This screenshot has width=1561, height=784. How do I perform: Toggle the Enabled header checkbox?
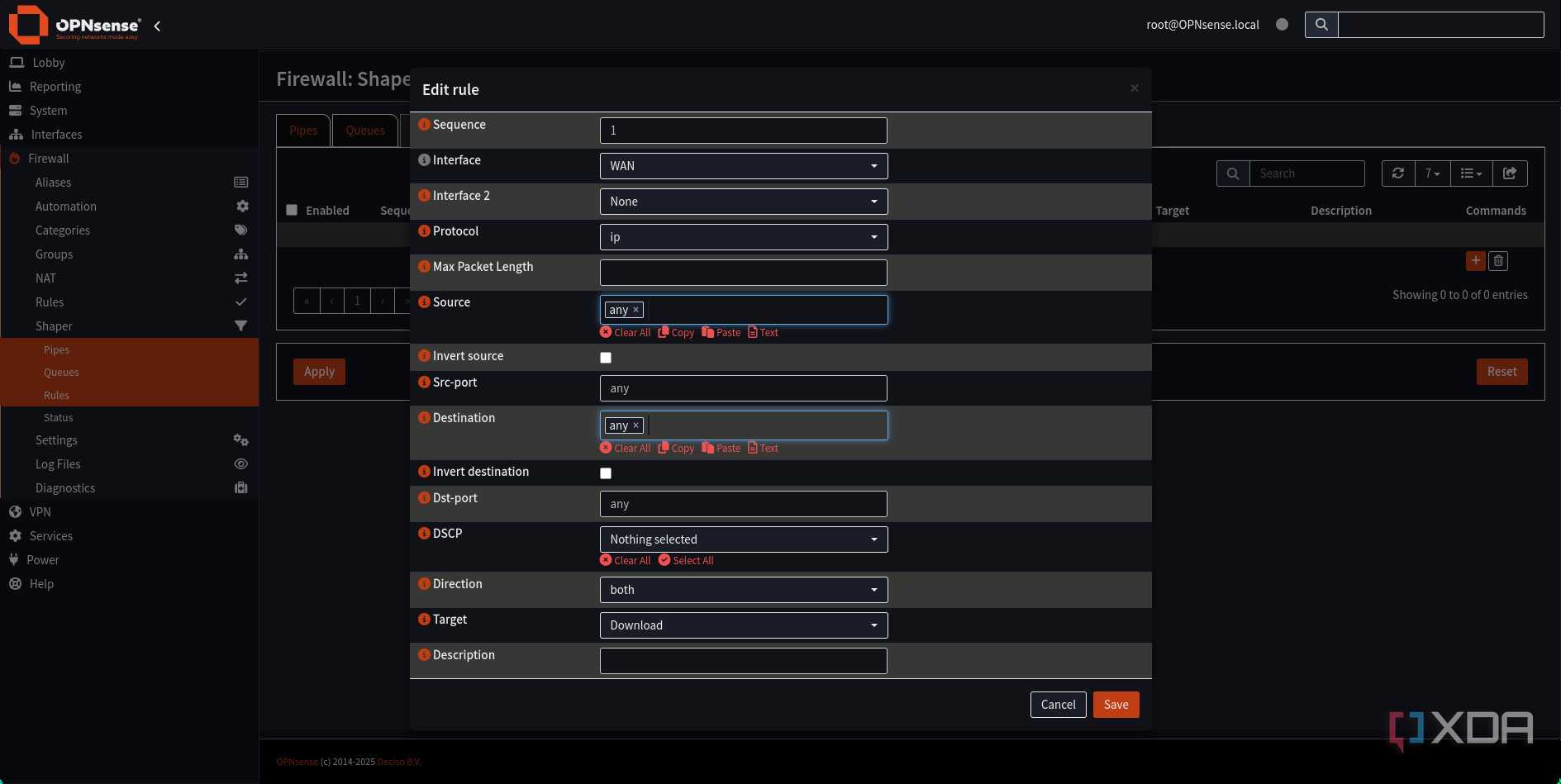point(292,210)
